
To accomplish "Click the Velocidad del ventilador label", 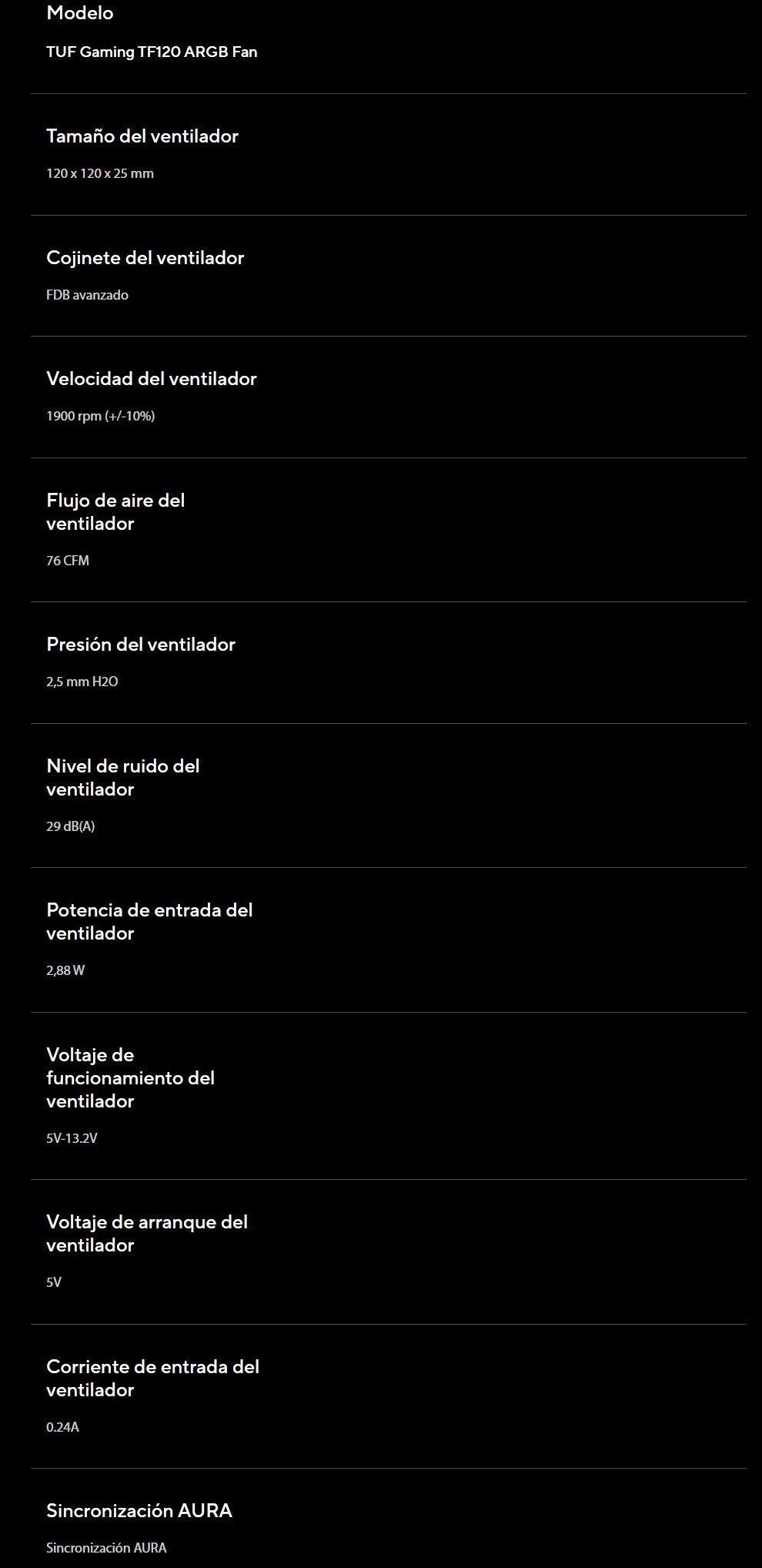I will pos(152,379).
